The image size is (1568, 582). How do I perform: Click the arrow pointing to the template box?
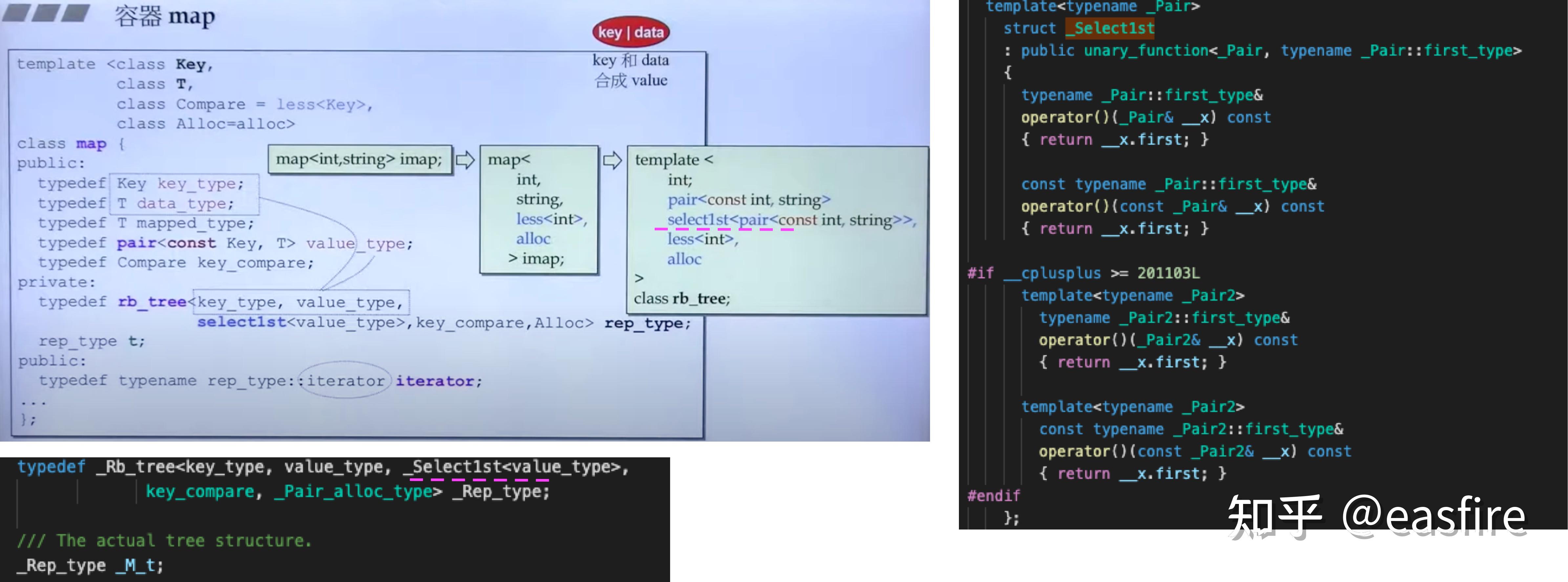click(612, 160)
